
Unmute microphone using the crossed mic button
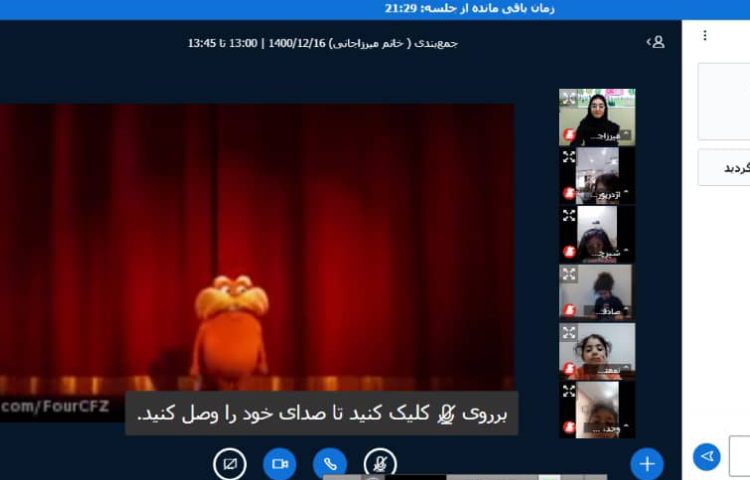point(380,463)
